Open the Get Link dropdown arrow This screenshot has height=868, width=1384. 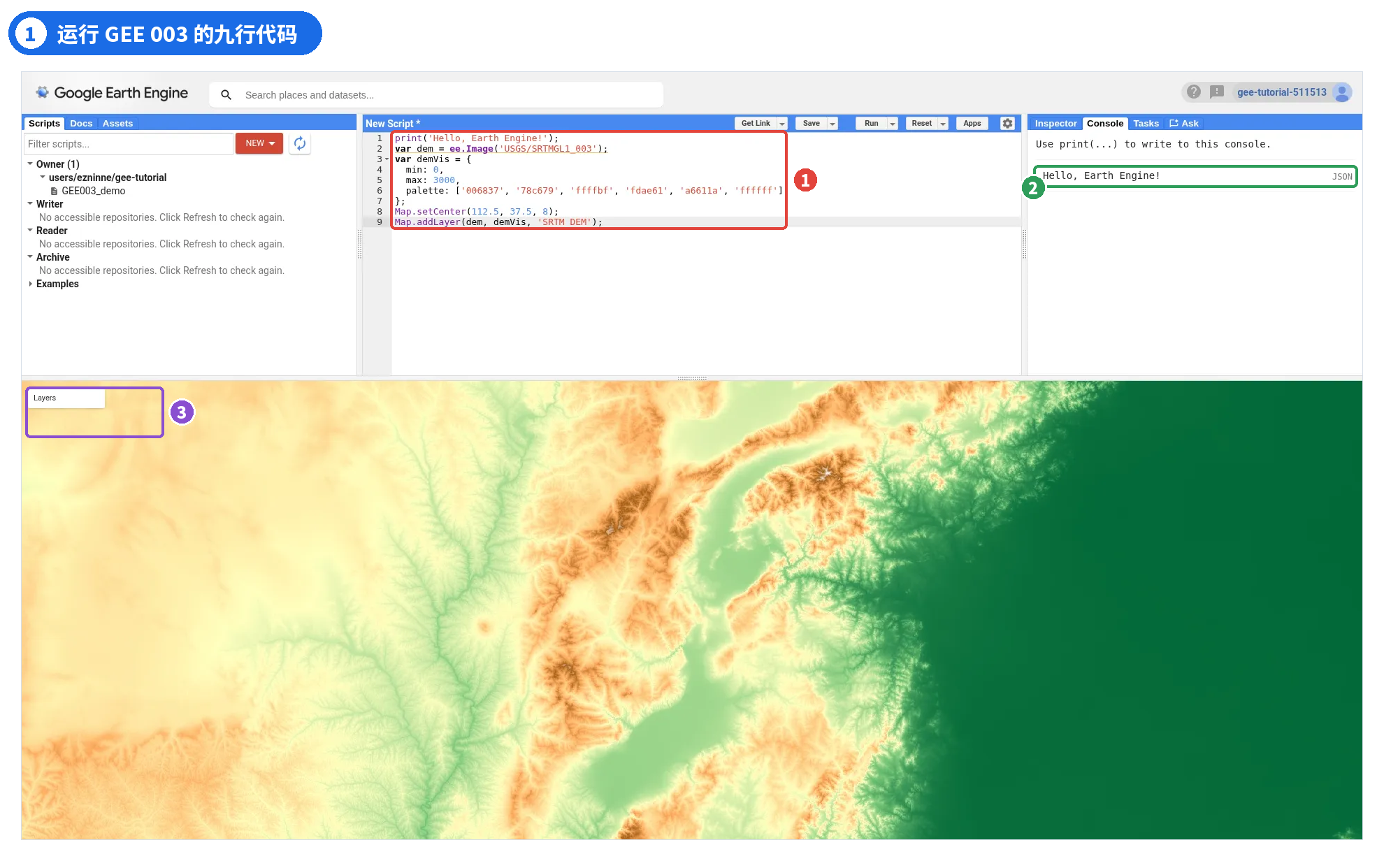click(x=782, y=124)
